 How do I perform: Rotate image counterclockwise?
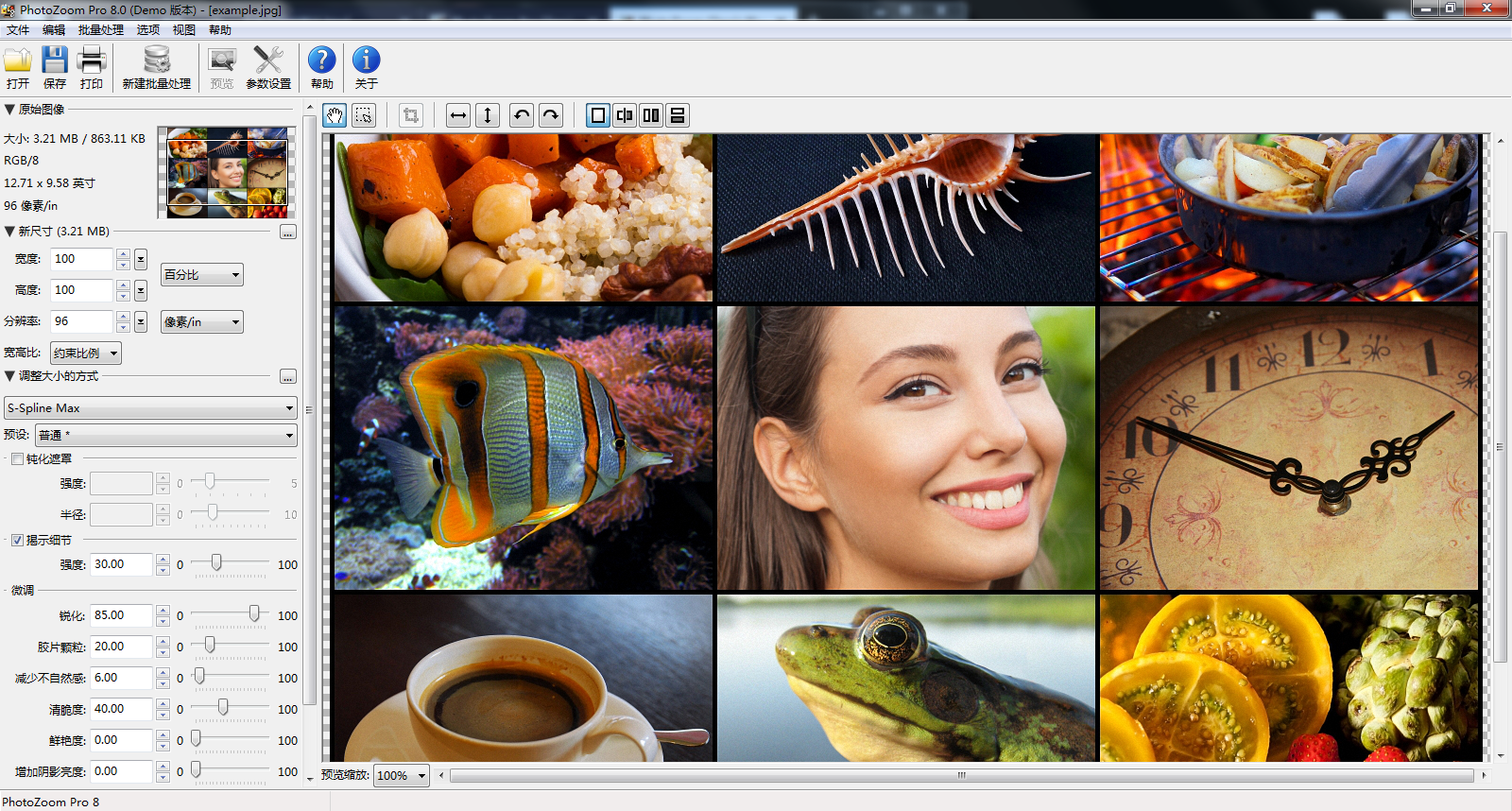click(522, 115)
